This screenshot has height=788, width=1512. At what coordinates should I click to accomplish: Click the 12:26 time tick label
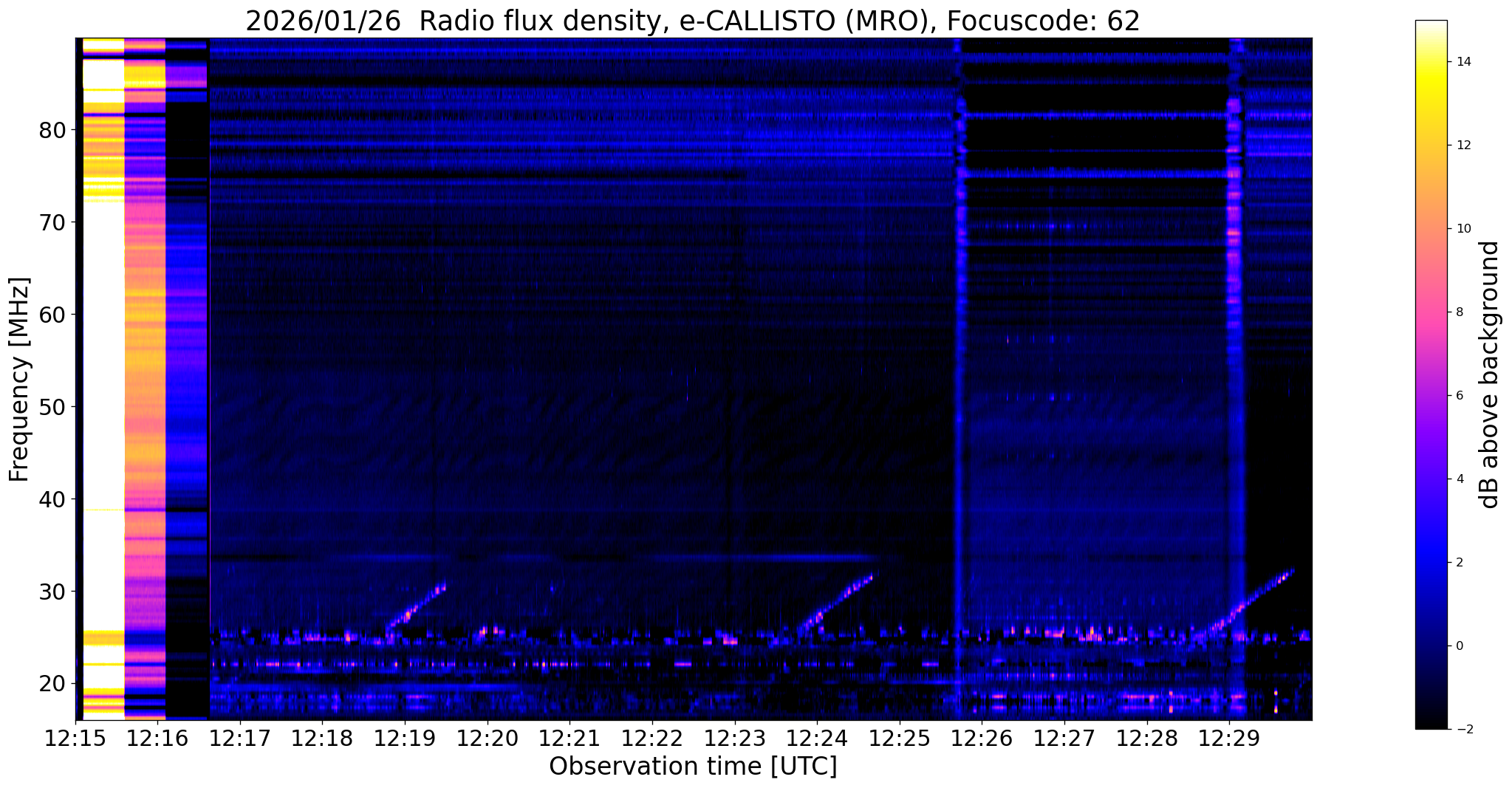pos(982,739)
